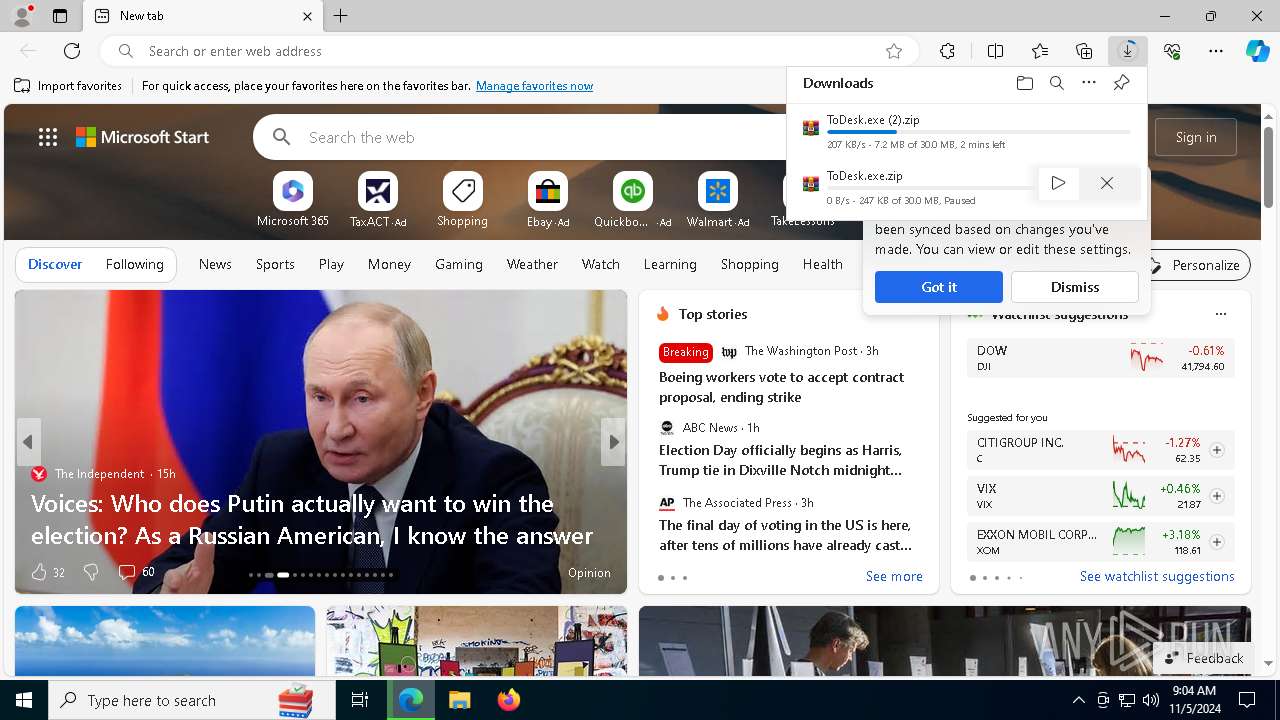This screenshot has width=1280, height=720.
Task: Go to next carousel story
Action: [613, 442]
